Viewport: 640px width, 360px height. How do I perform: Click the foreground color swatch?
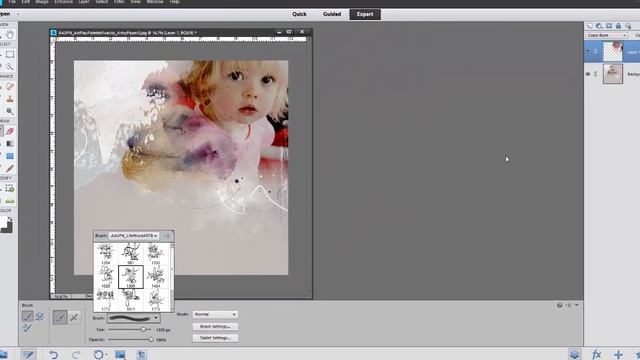3,222
